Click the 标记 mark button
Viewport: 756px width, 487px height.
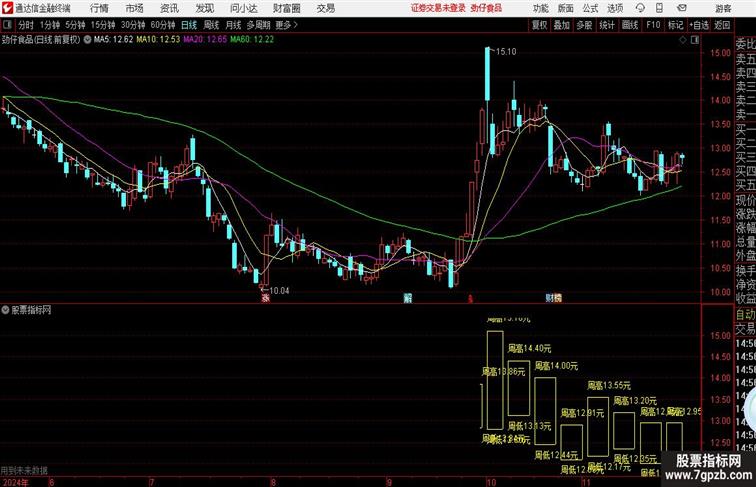675,25
